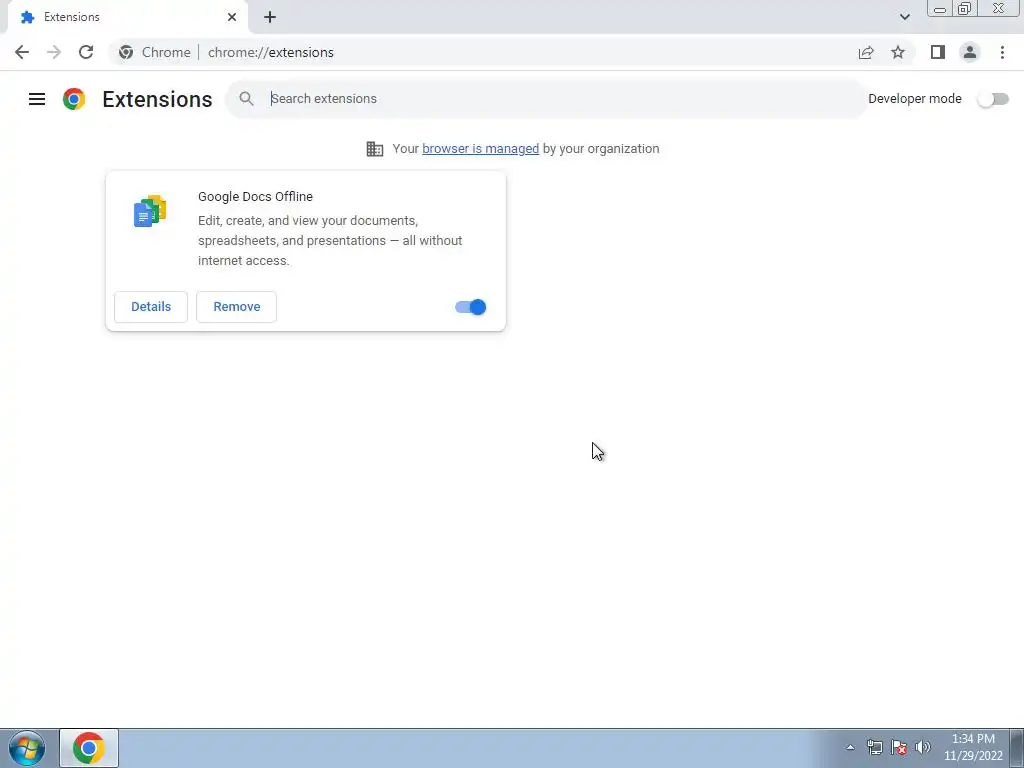This screenshot has height=768, width=1024.
Task: Remove the Google Docs Offline extension
Action: [x=236, y=307]
